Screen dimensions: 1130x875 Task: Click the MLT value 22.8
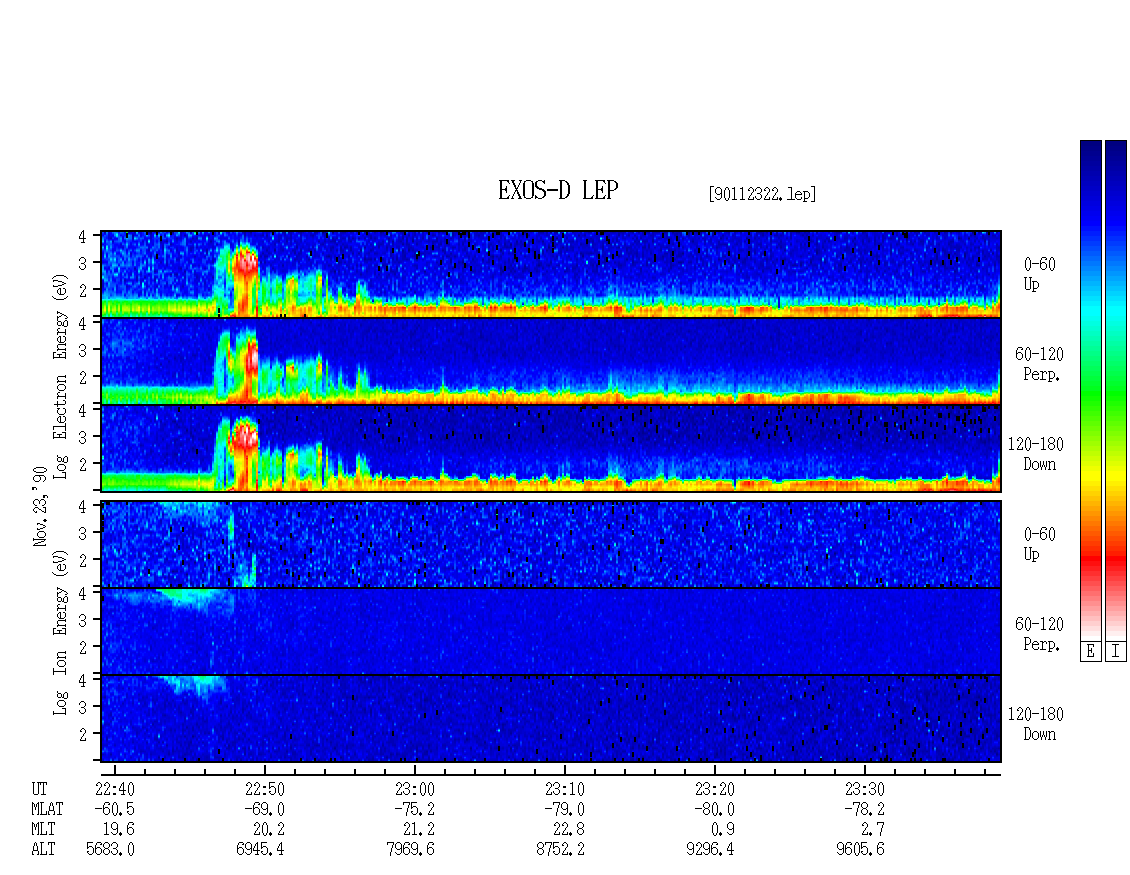(569, 830)
